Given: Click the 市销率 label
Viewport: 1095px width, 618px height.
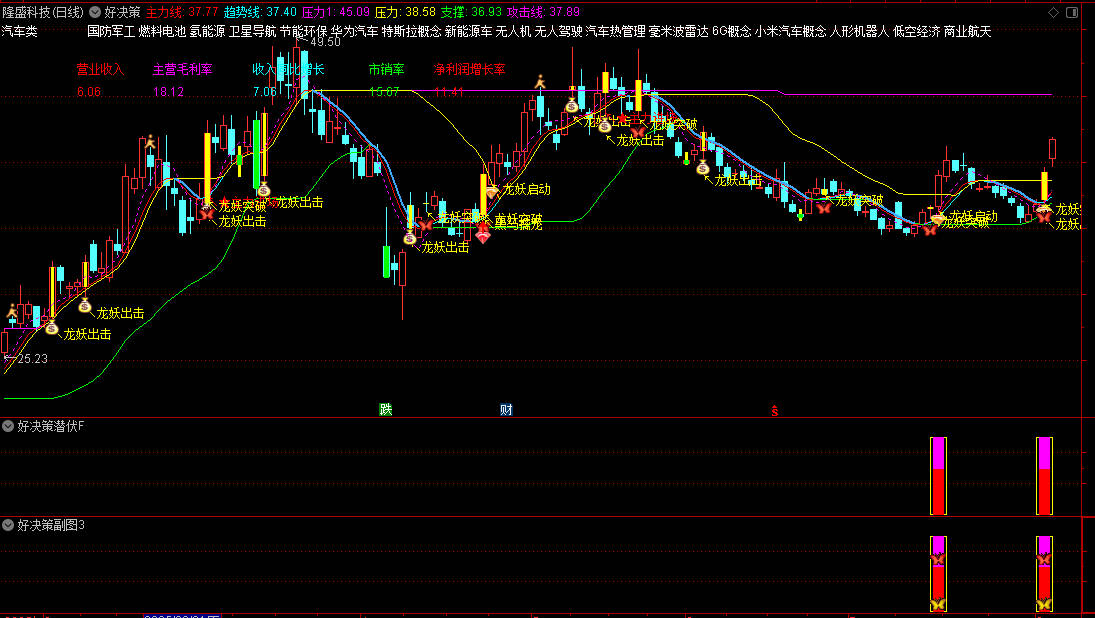Looking at the screenshot, I should point(387,69).
